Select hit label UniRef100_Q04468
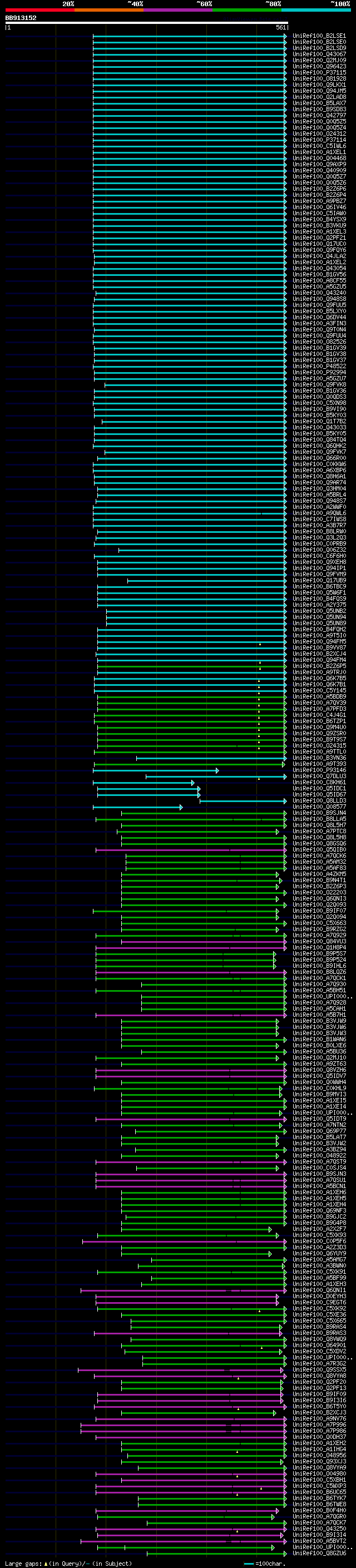 (319, 159)
